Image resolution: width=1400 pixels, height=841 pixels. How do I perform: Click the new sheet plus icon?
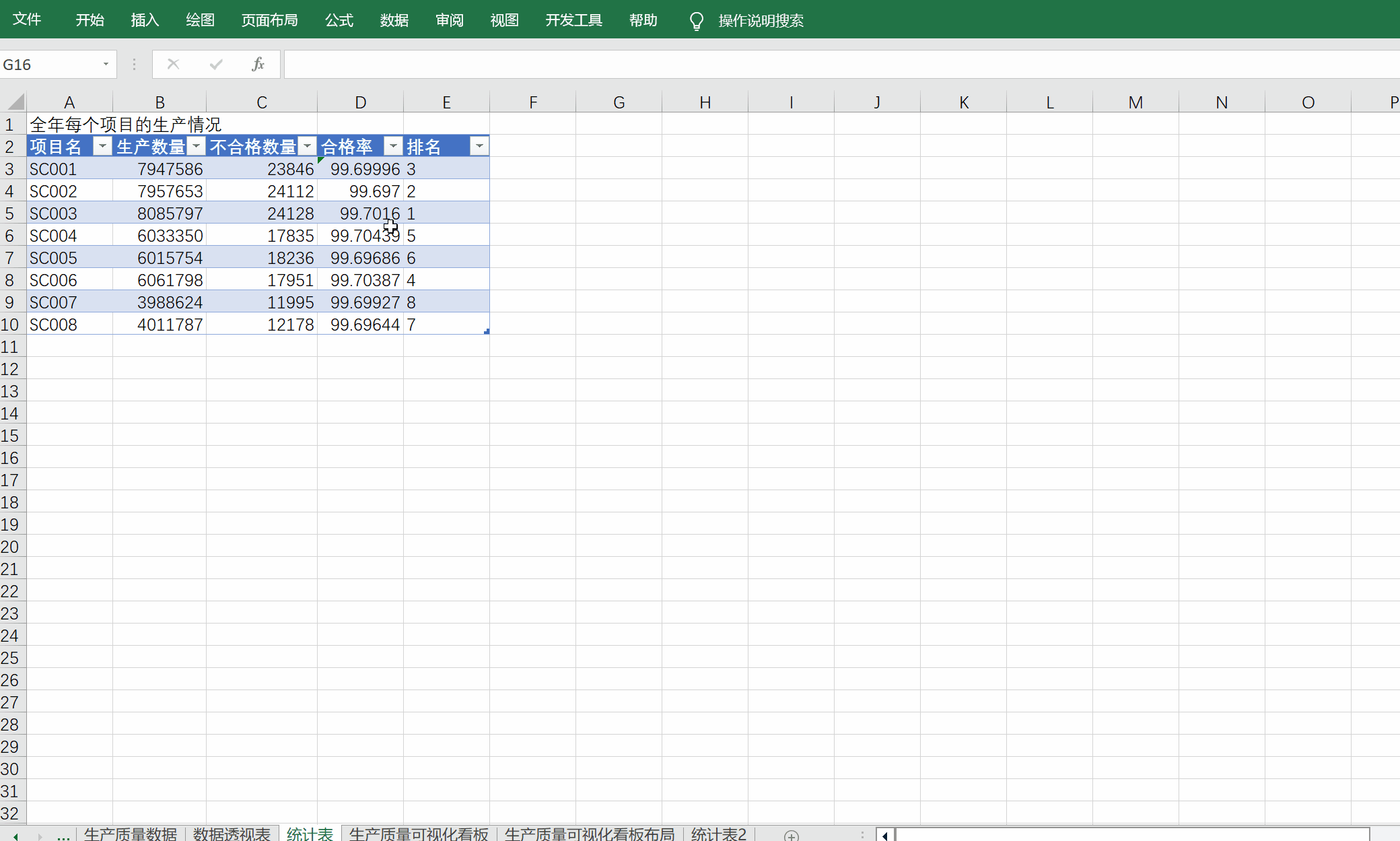coord(792,835)
